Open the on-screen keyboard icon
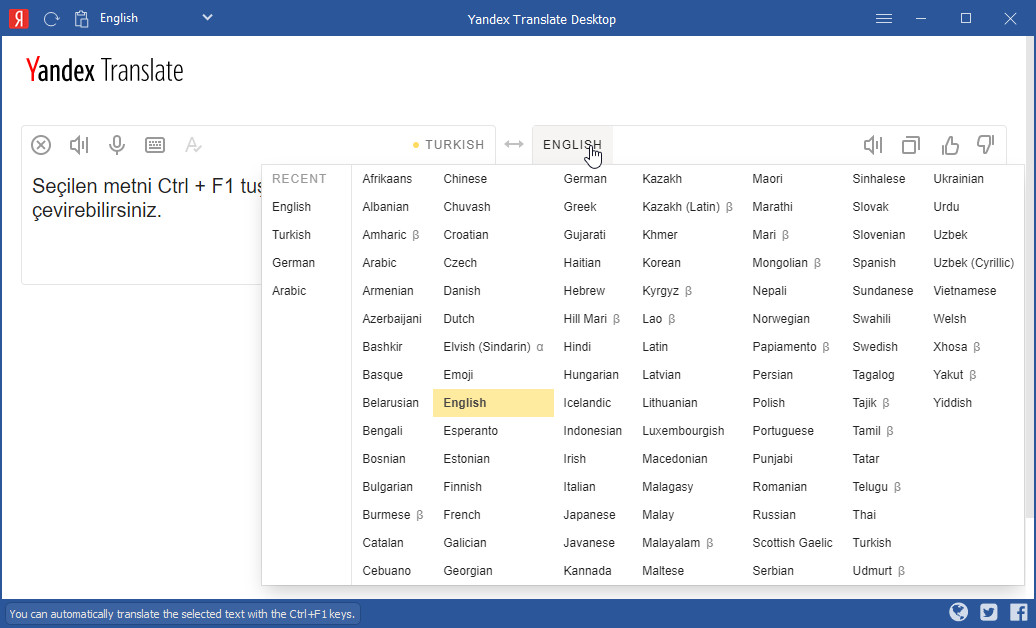The width and height of the screenshot is (1036, 628). (x=155, y=145)
